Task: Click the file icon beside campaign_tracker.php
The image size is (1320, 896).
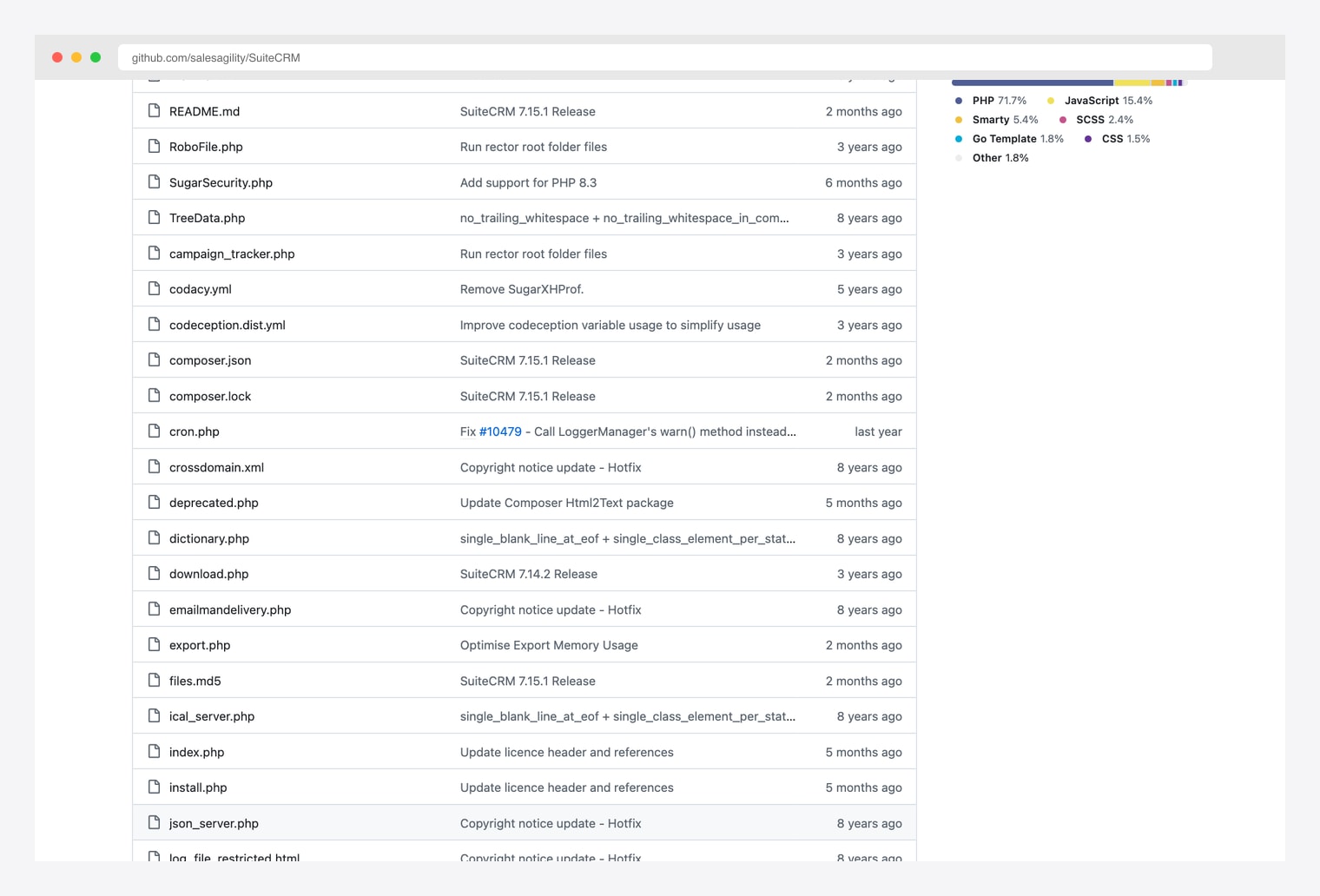Action: pyautogui.click(x=154, y=253)
